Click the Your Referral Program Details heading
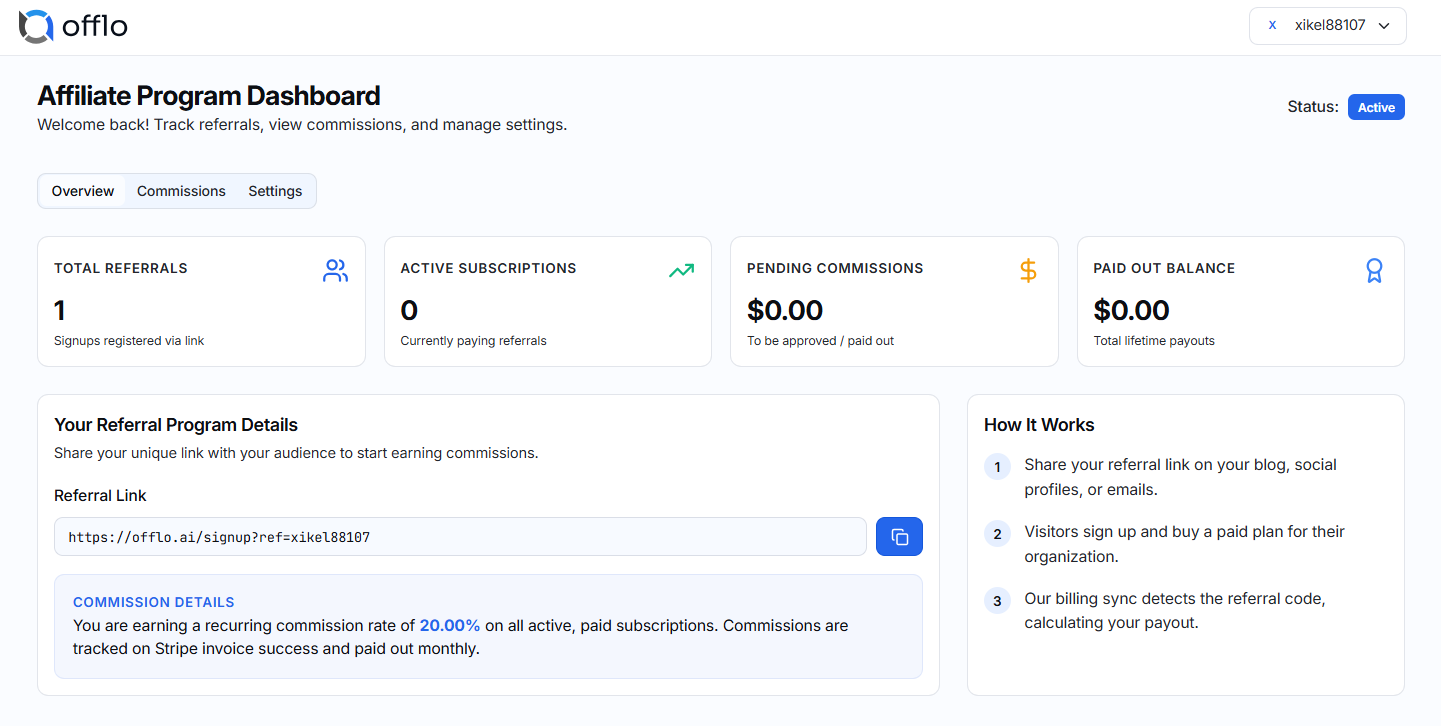1441x726 pixels. [176, 425]
